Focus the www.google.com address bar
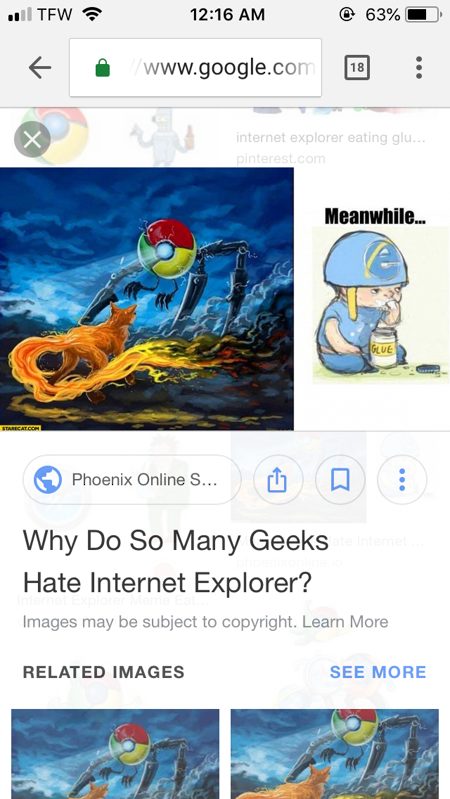 [195, 67]
